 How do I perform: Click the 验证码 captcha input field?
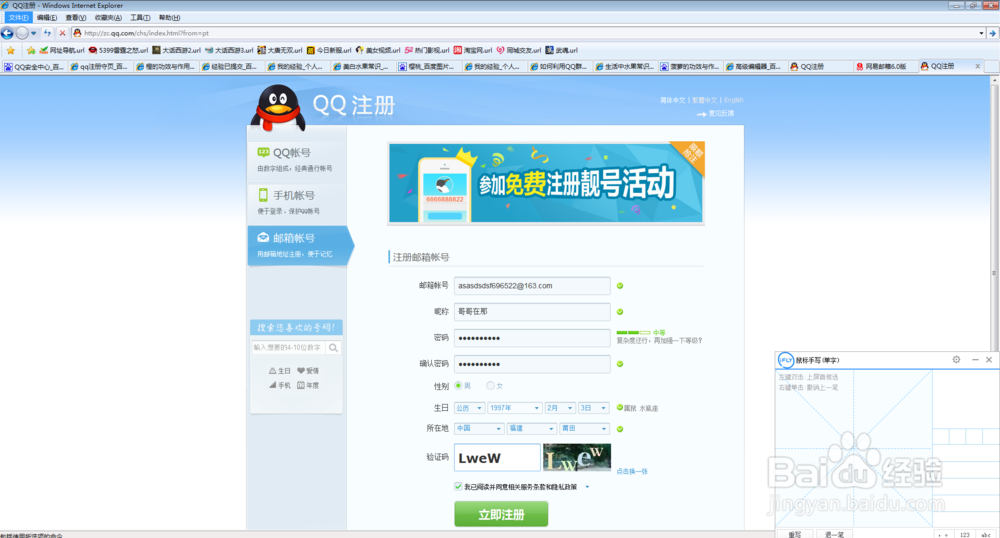pos(497,458)
